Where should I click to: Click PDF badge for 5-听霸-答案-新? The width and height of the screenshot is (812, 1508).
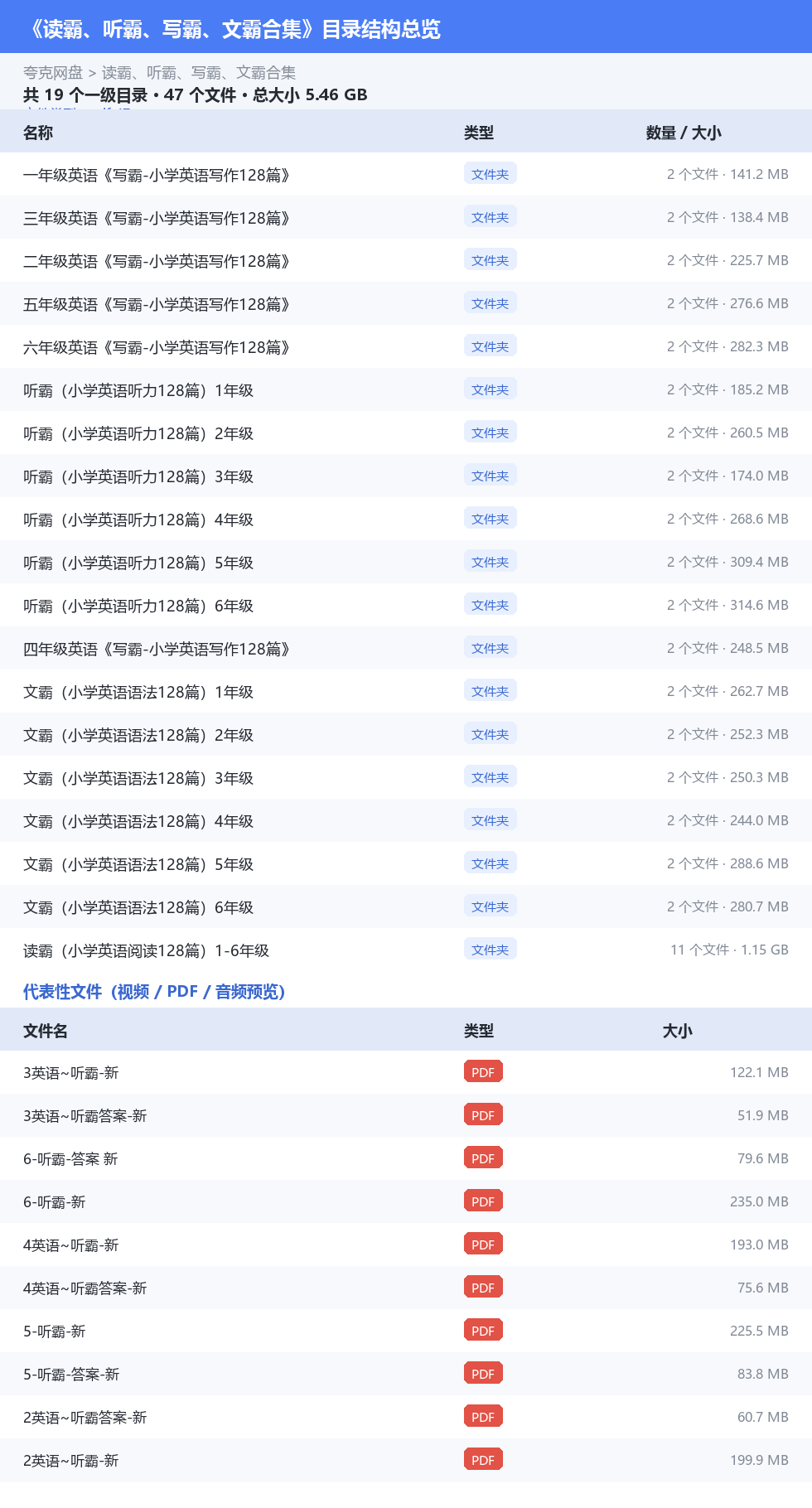point(483,1374)
